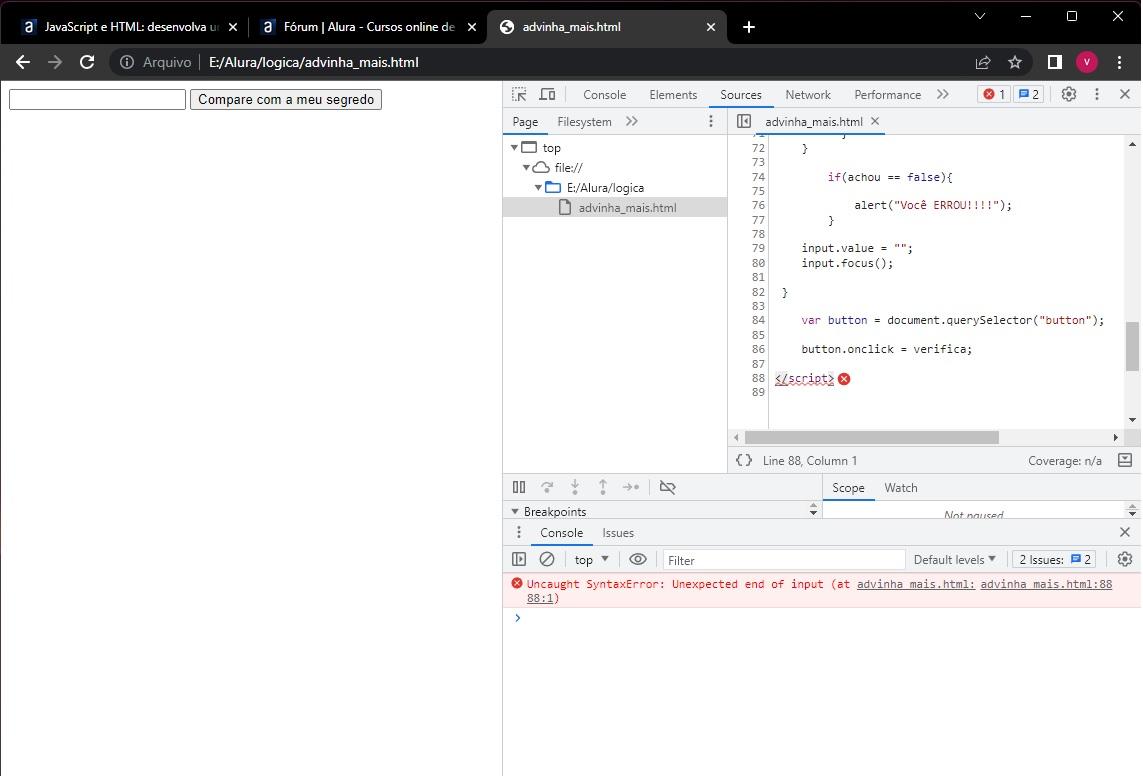
Task: Open the Issues drawer tab
Action: [x=617, y=533]
